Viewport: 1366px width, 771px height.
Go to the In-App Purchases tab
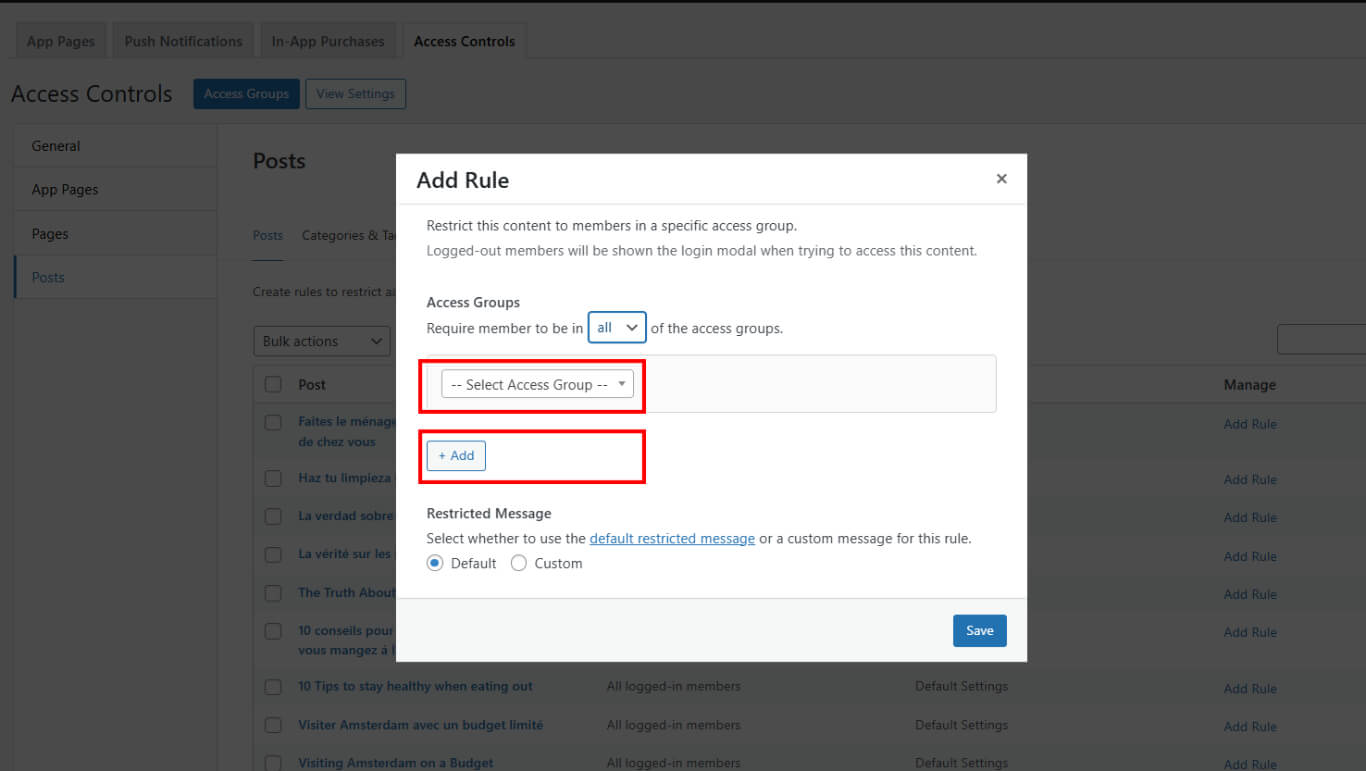click(x=328, y=41)
